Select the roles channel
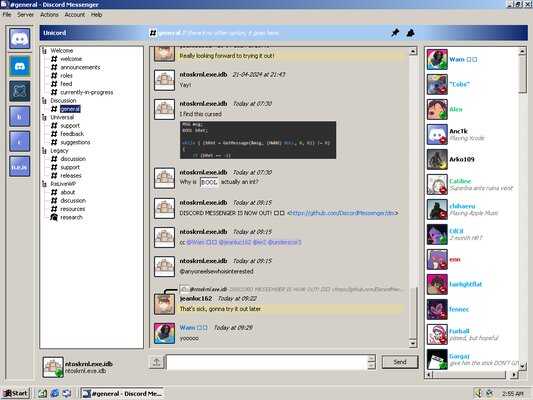533x400 pixels. tap(67, 75)
